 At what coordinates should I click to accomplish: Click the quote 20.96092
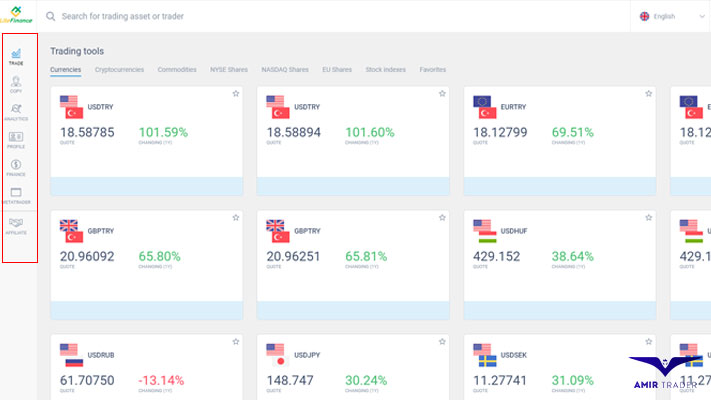click(87, 257)
